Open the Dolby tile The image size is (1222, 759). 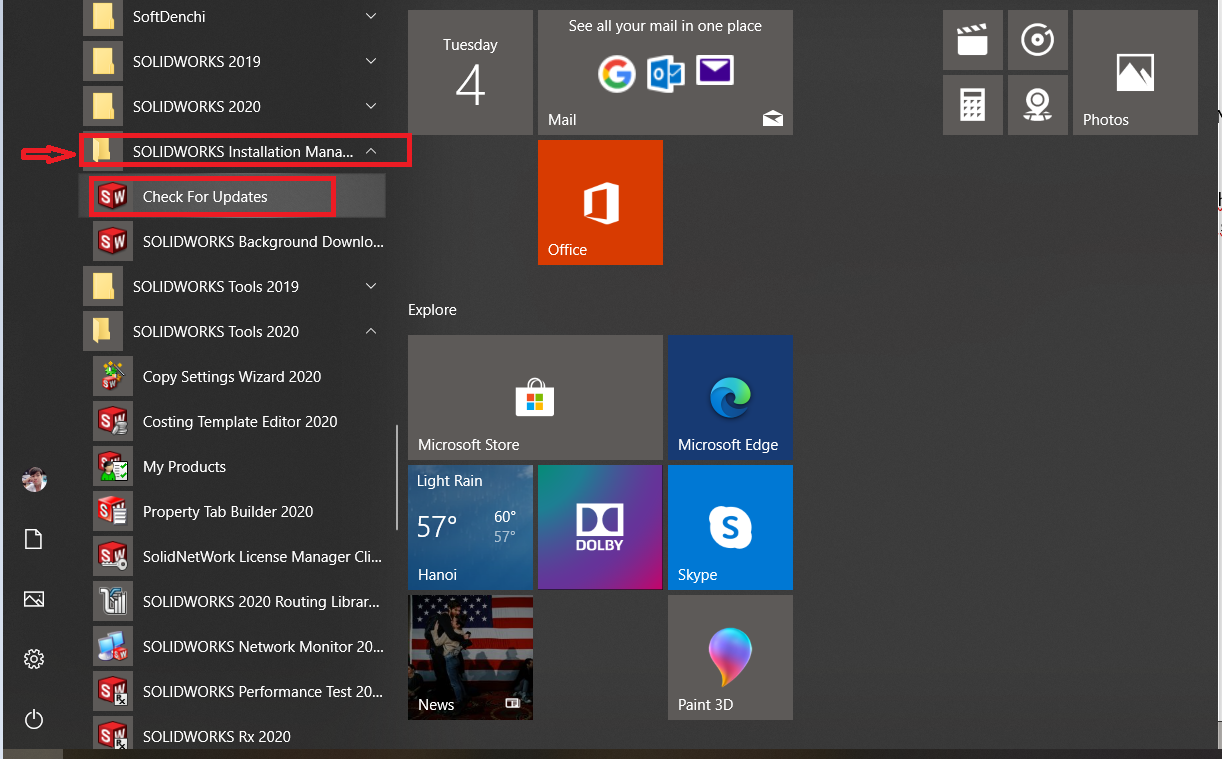coord(600,527)
